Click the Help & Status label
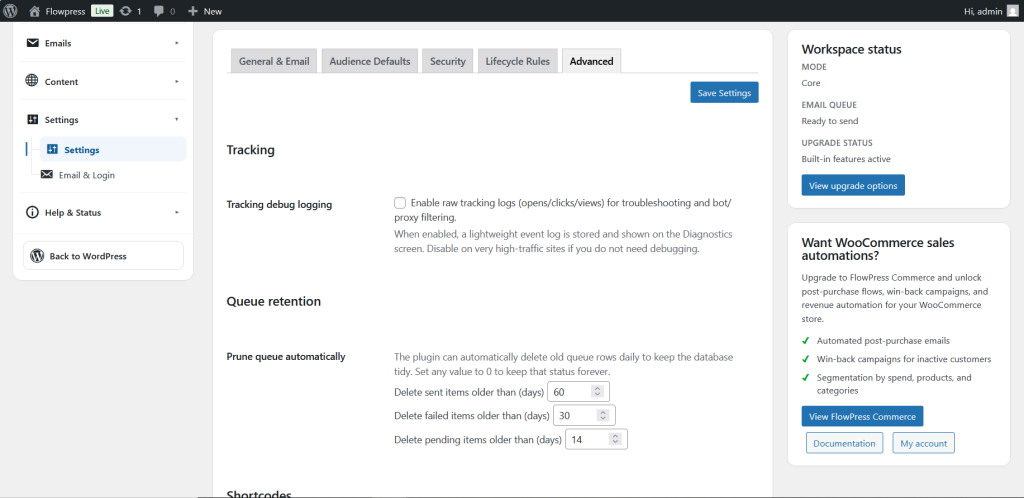The image size is (1024, 498). pyautogui.click(x=73, y=212)
